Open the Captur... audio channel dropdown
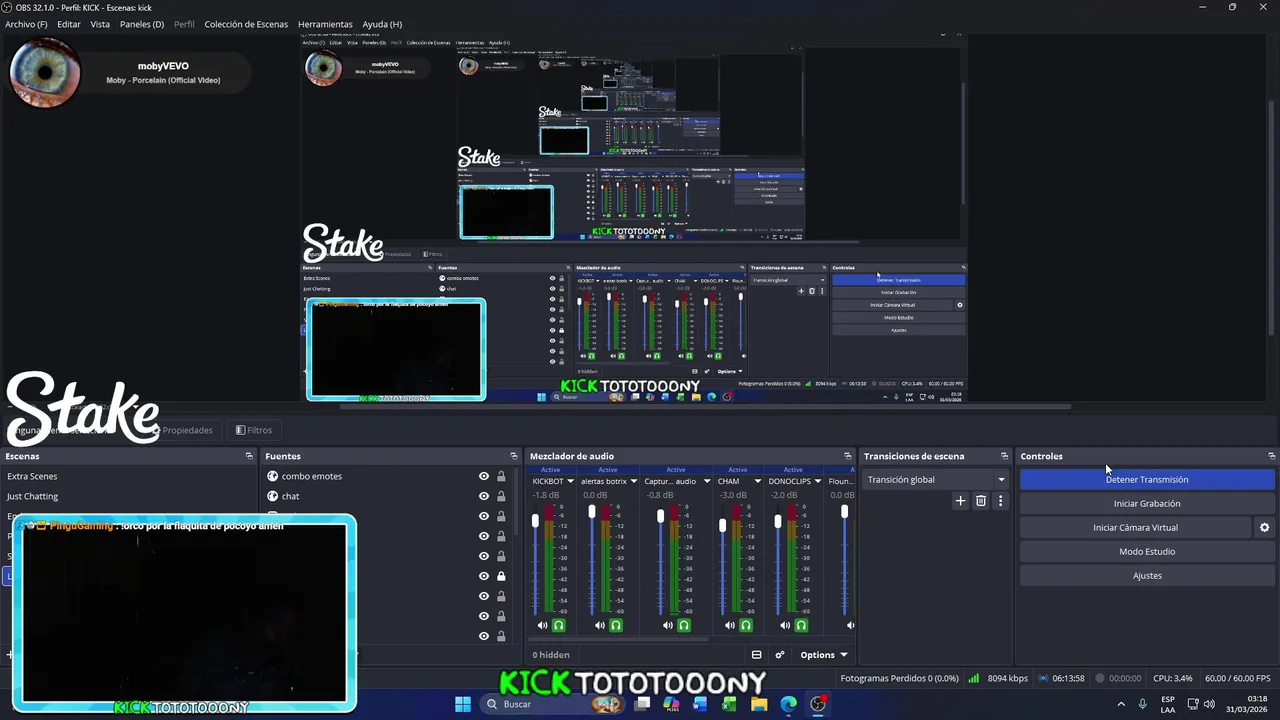The image size is (1280, 720). pos(706,481)
